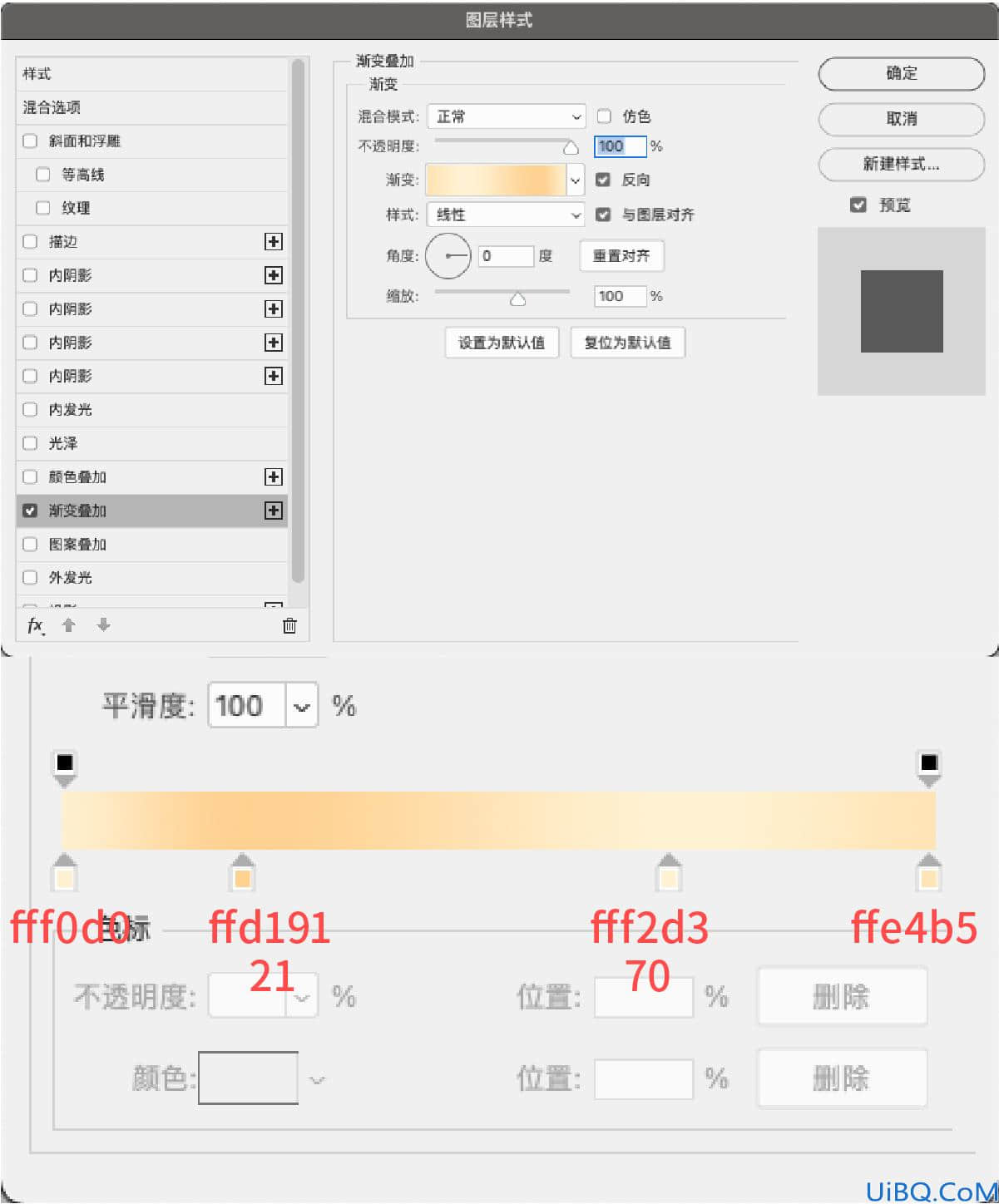Click the 确定 button
The image size is (999, 1204).
(902, 73)
